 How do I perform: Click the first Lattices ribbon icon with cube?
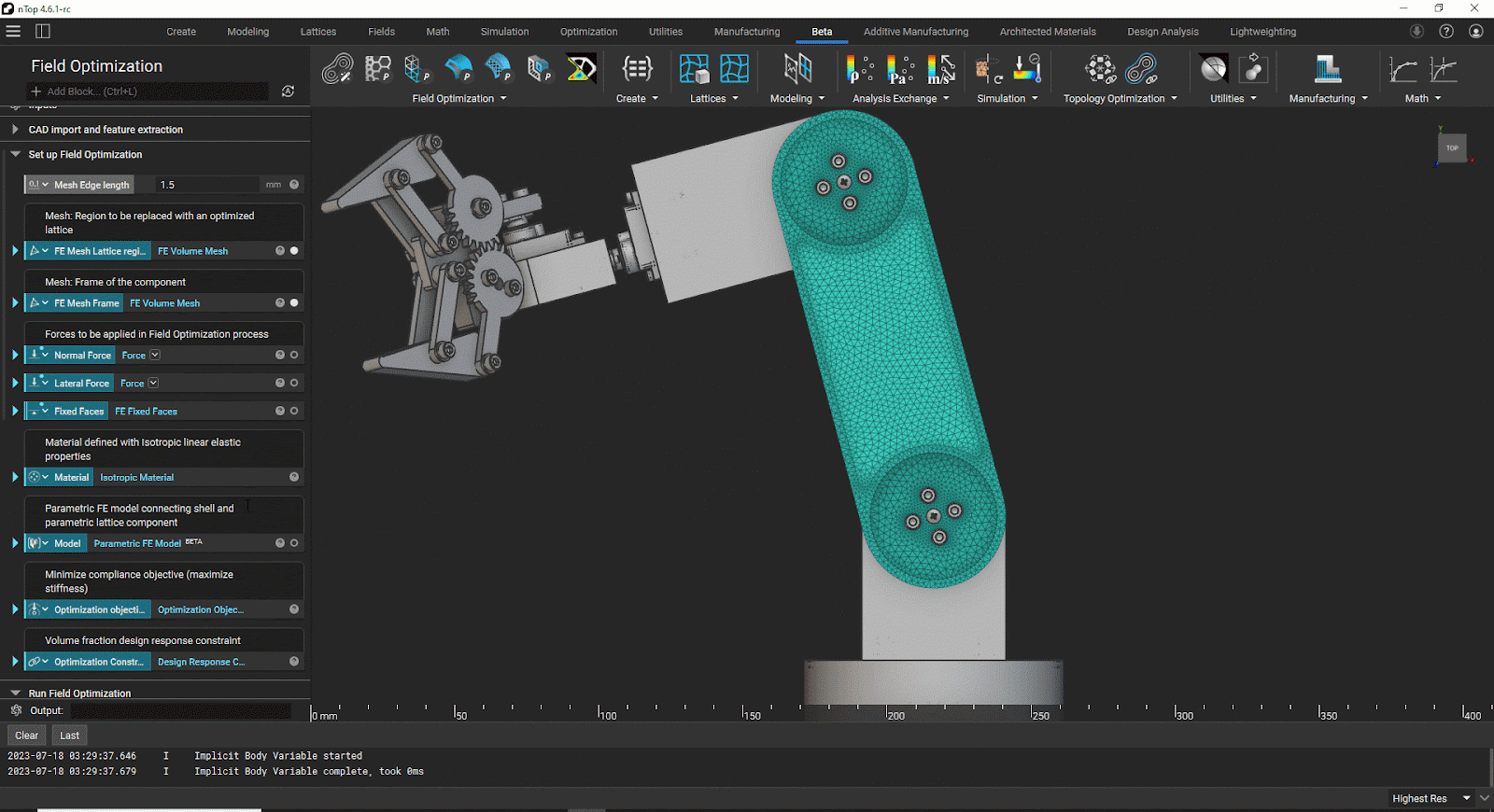point(693,69)
